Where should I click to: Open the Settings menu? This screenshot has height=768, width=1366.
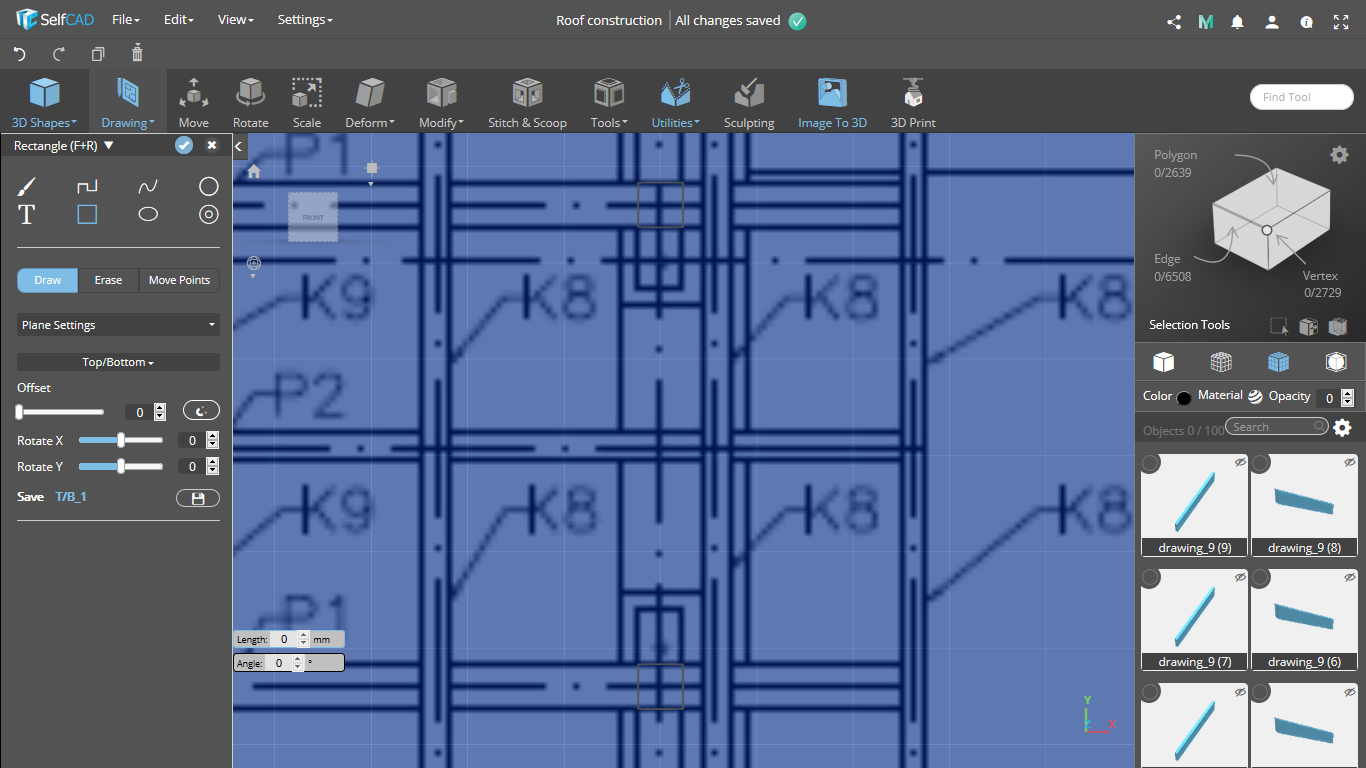[305, 20]
